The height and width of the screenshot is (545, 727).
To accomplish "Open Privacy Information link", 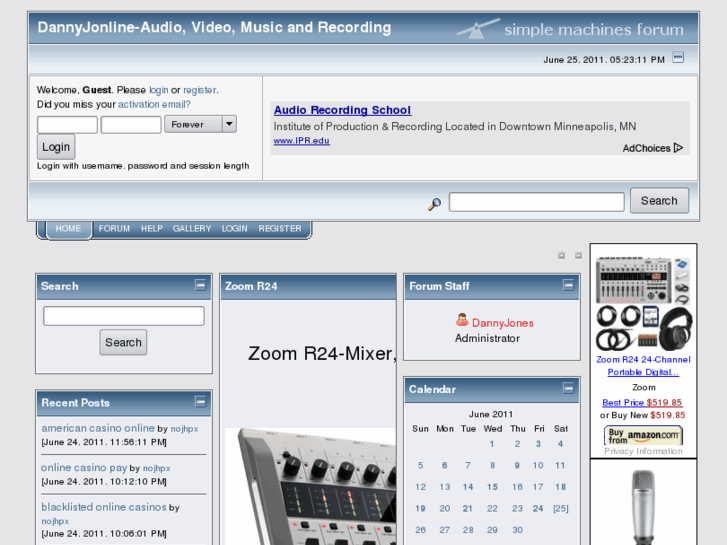I will pos(643,451).
